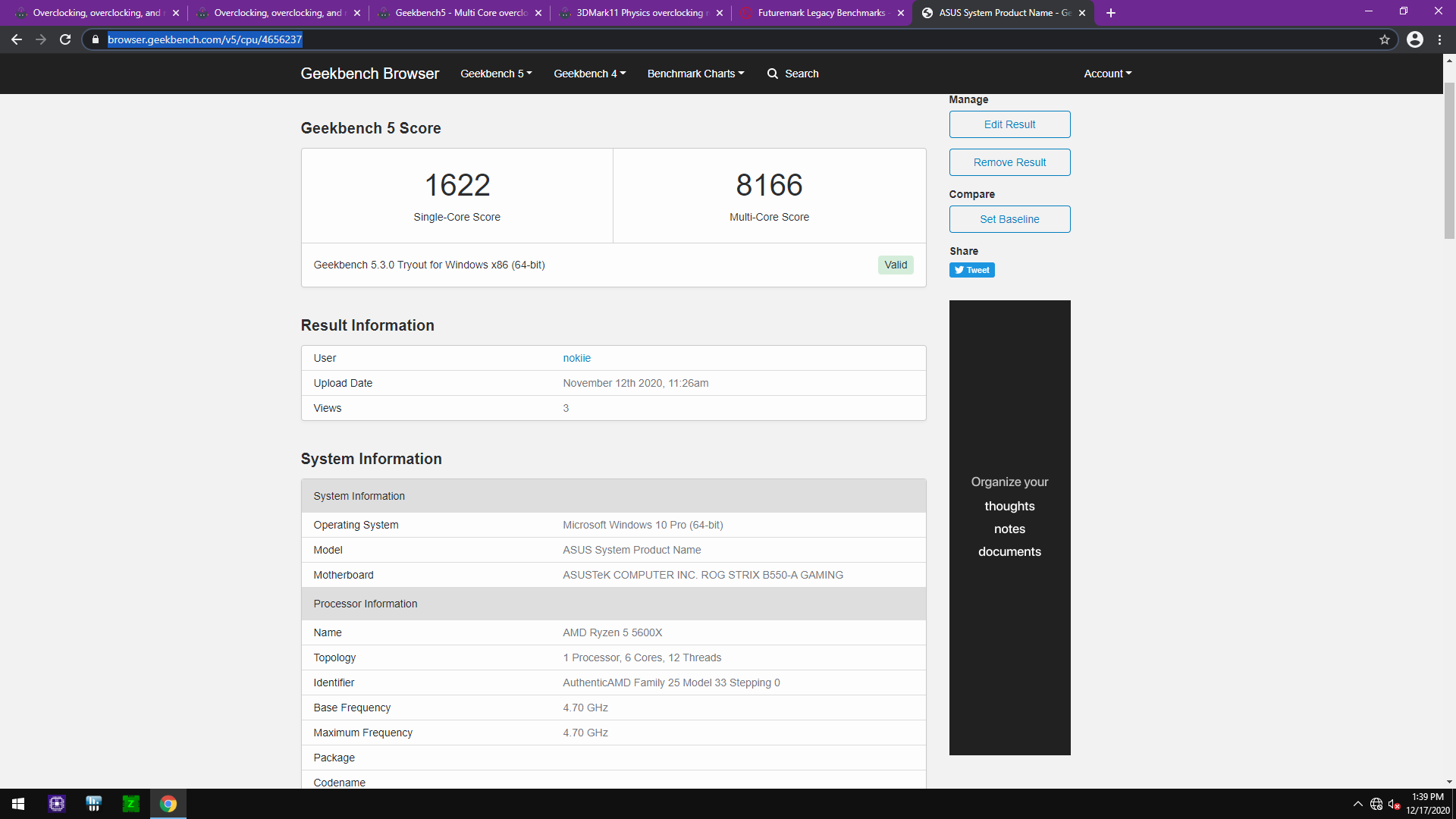Click 1 Processor, 6 Cores, 12 Threads

point(642,657)
